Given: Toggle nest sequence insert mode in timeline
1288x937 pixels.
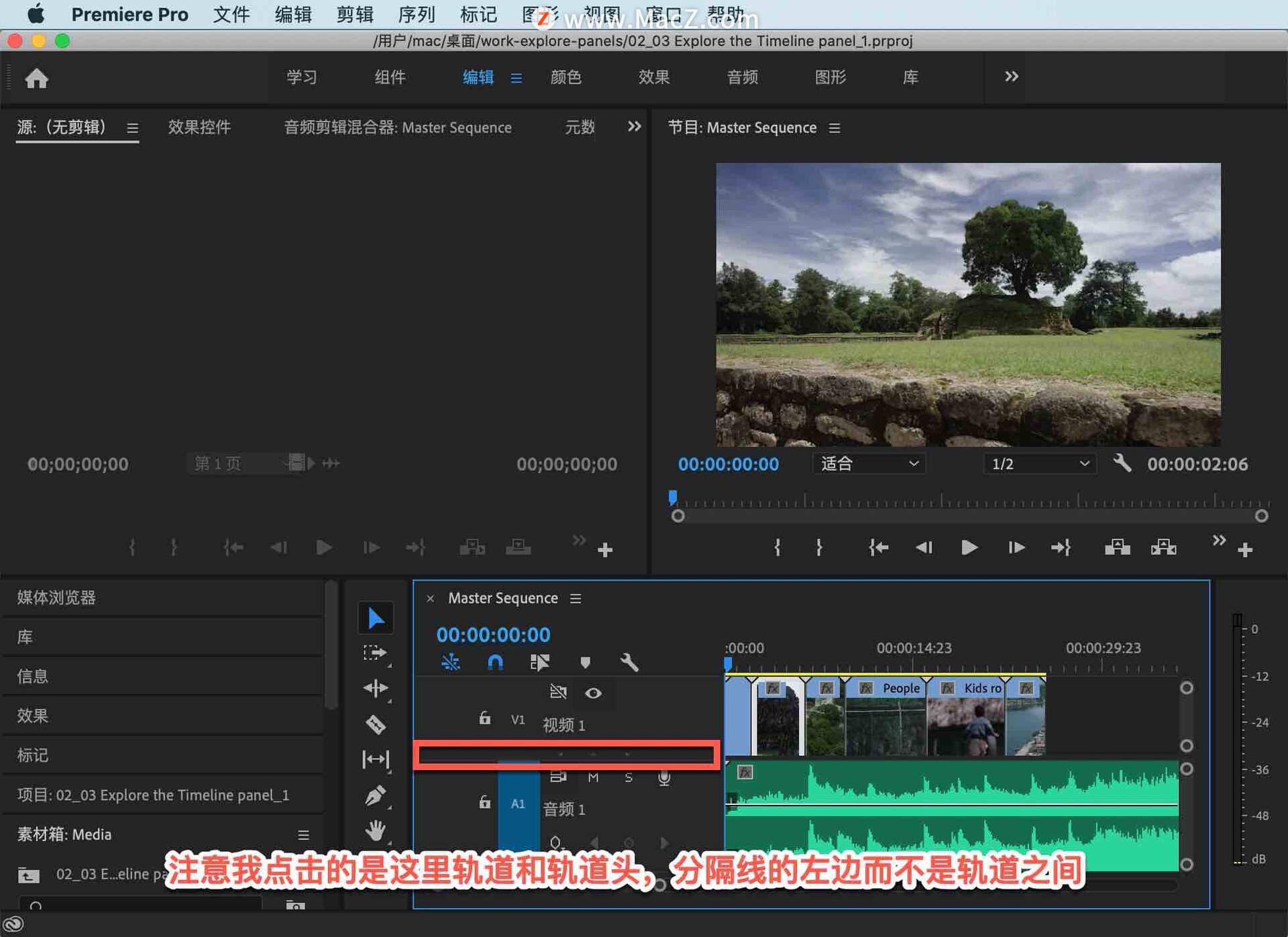Looking at the screenshot, I should pos(451,663).
